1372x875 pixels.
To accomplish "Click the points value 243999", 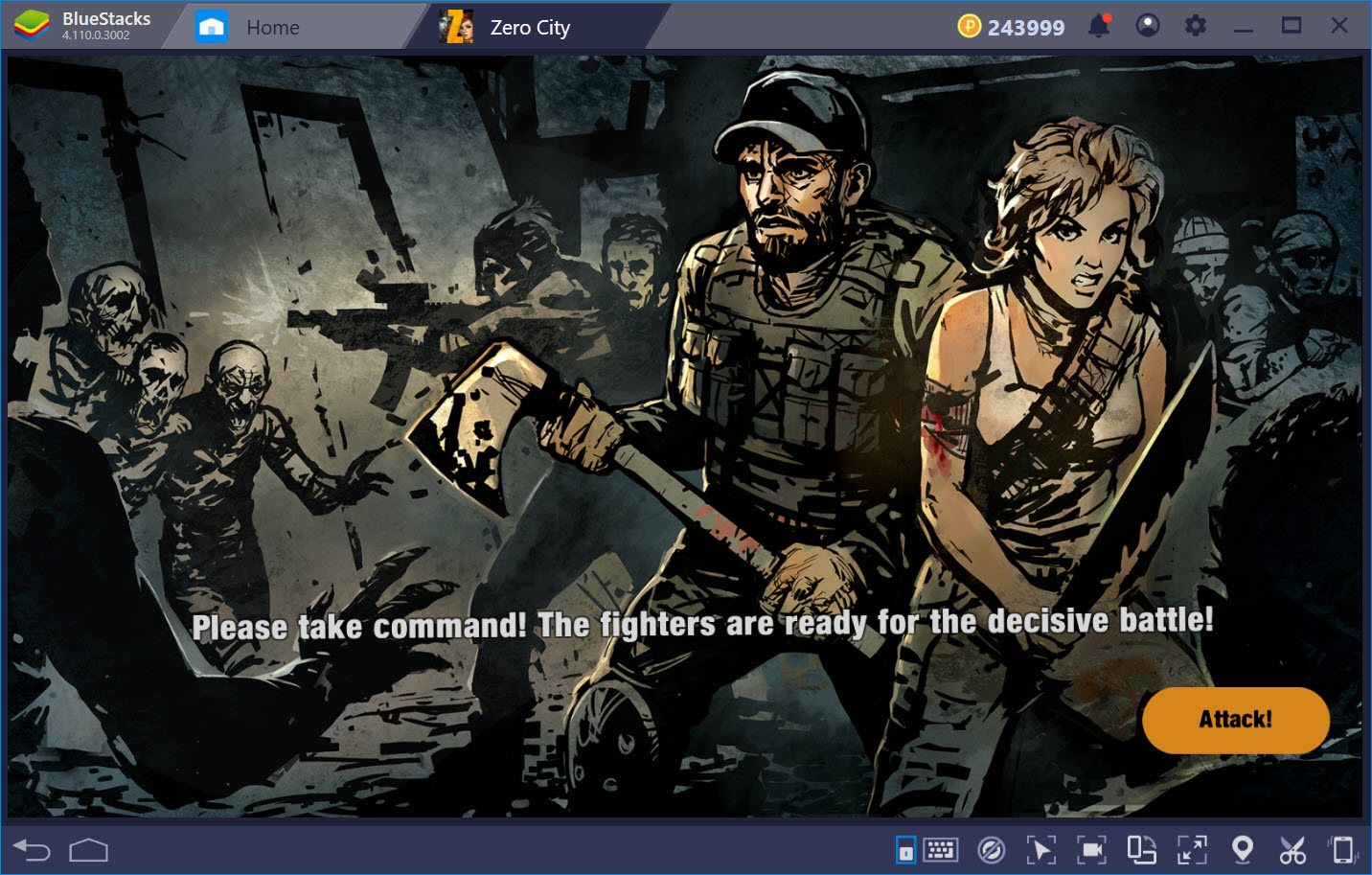I will pos(1025,28).
